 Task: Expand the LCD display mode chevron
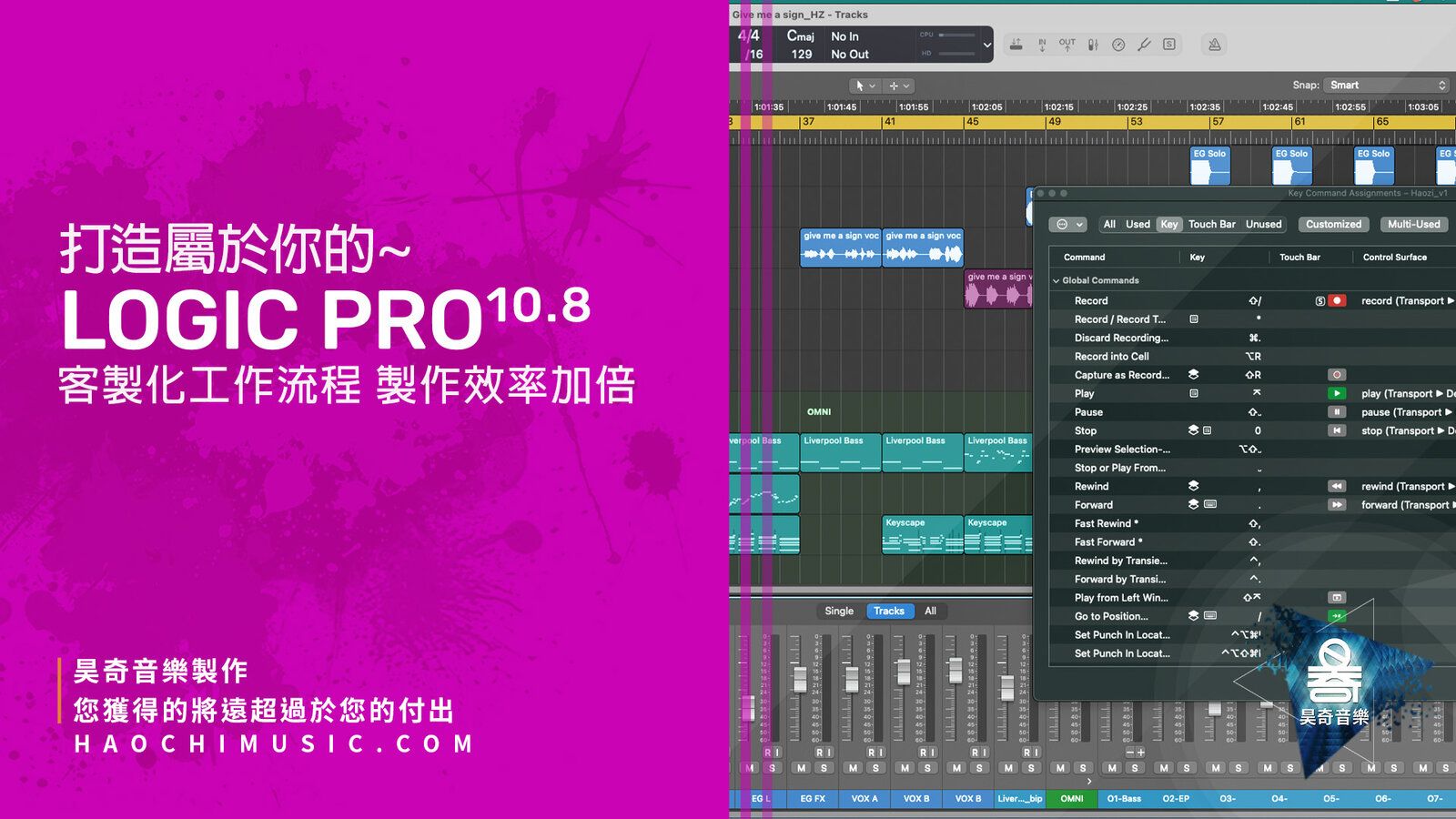(x=986, y=45)
